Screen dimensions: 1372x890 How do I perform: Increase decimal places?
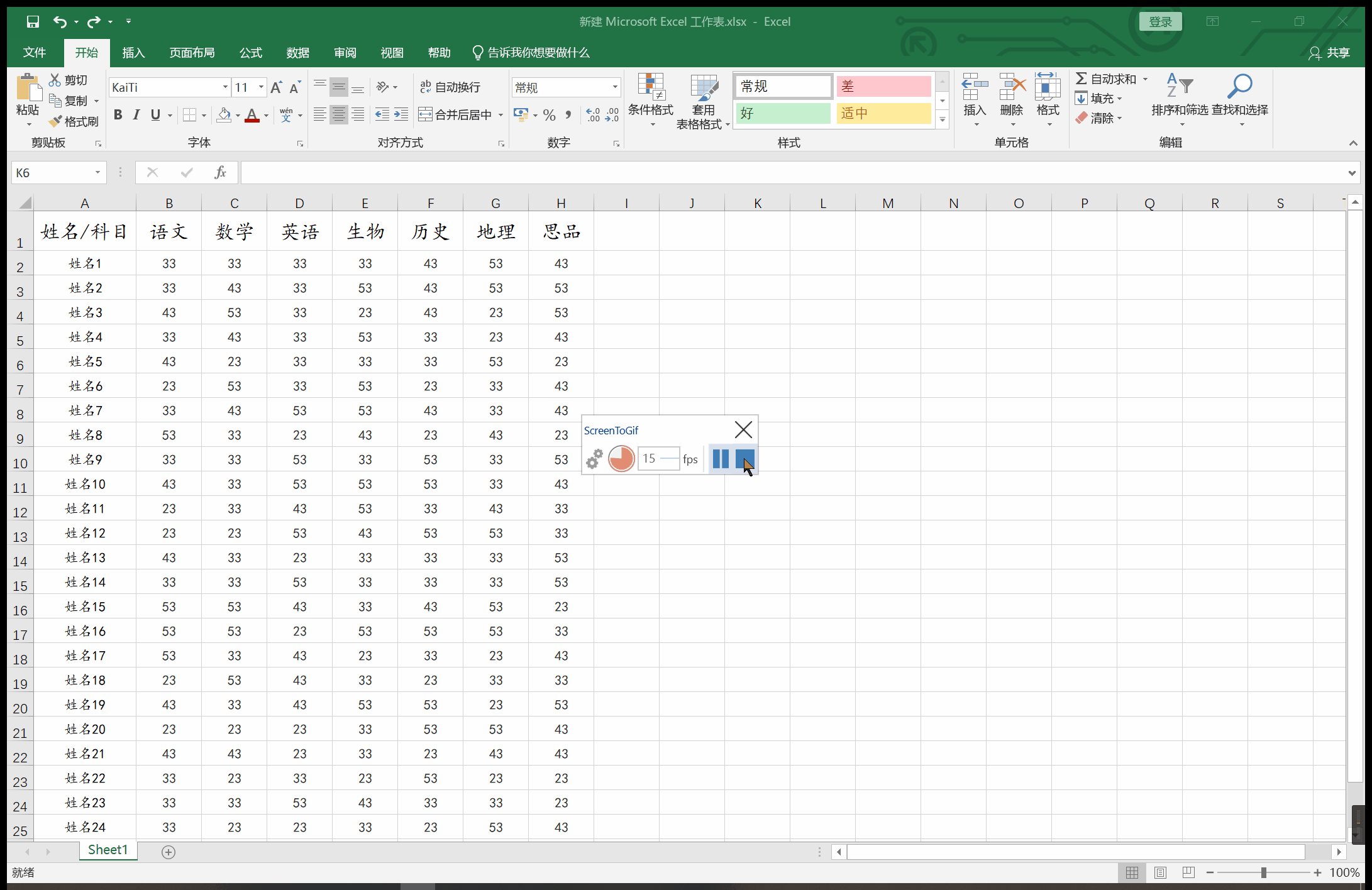pyautogui.click(x=593, y=115)
